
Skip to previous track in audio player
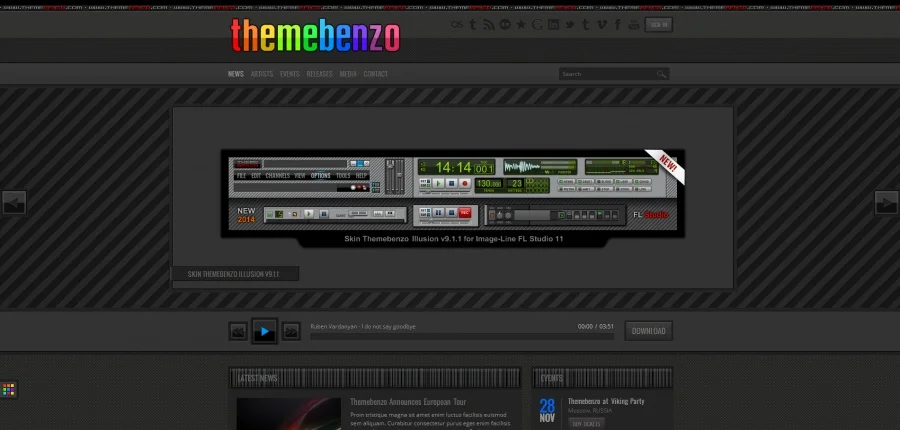[238, 331]
